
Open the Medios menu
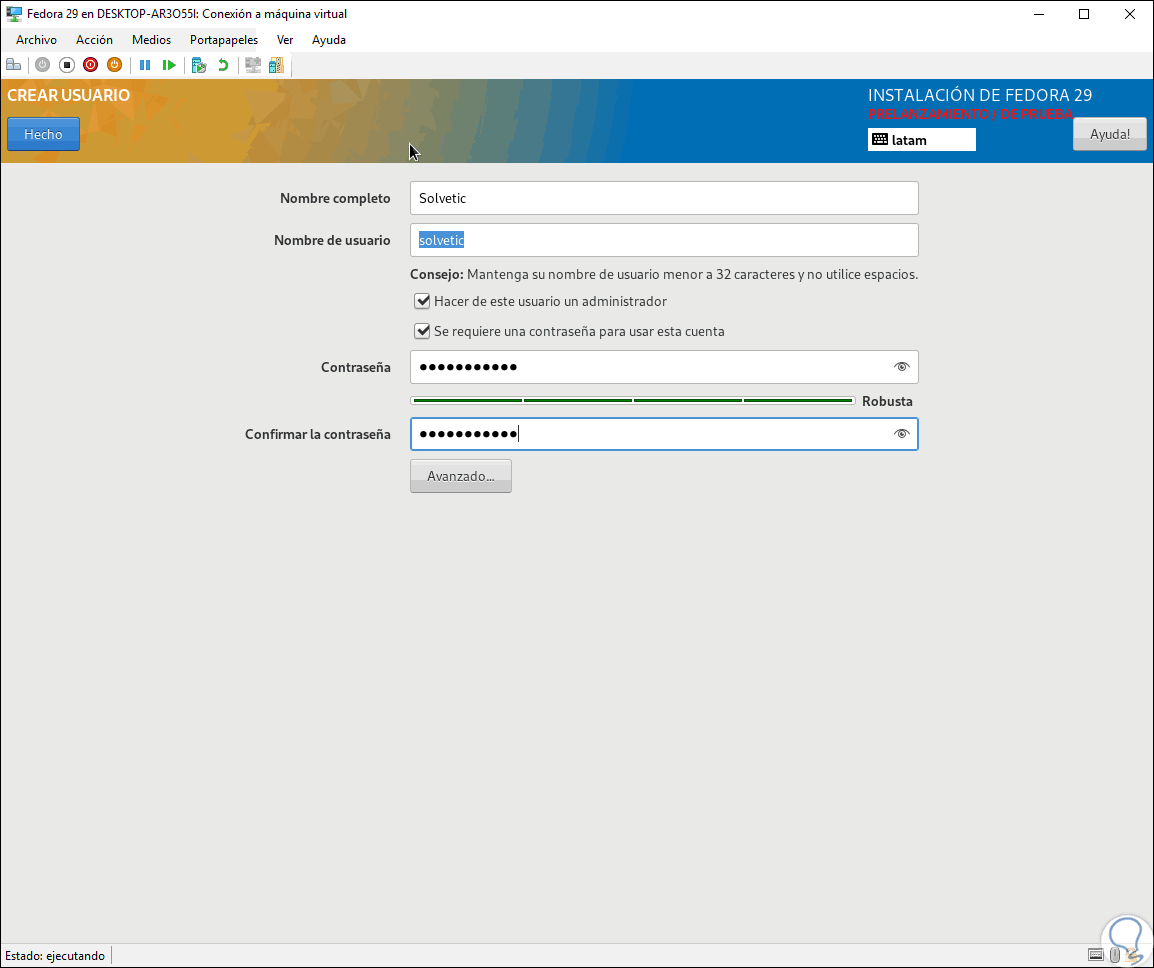click(152, 40)
